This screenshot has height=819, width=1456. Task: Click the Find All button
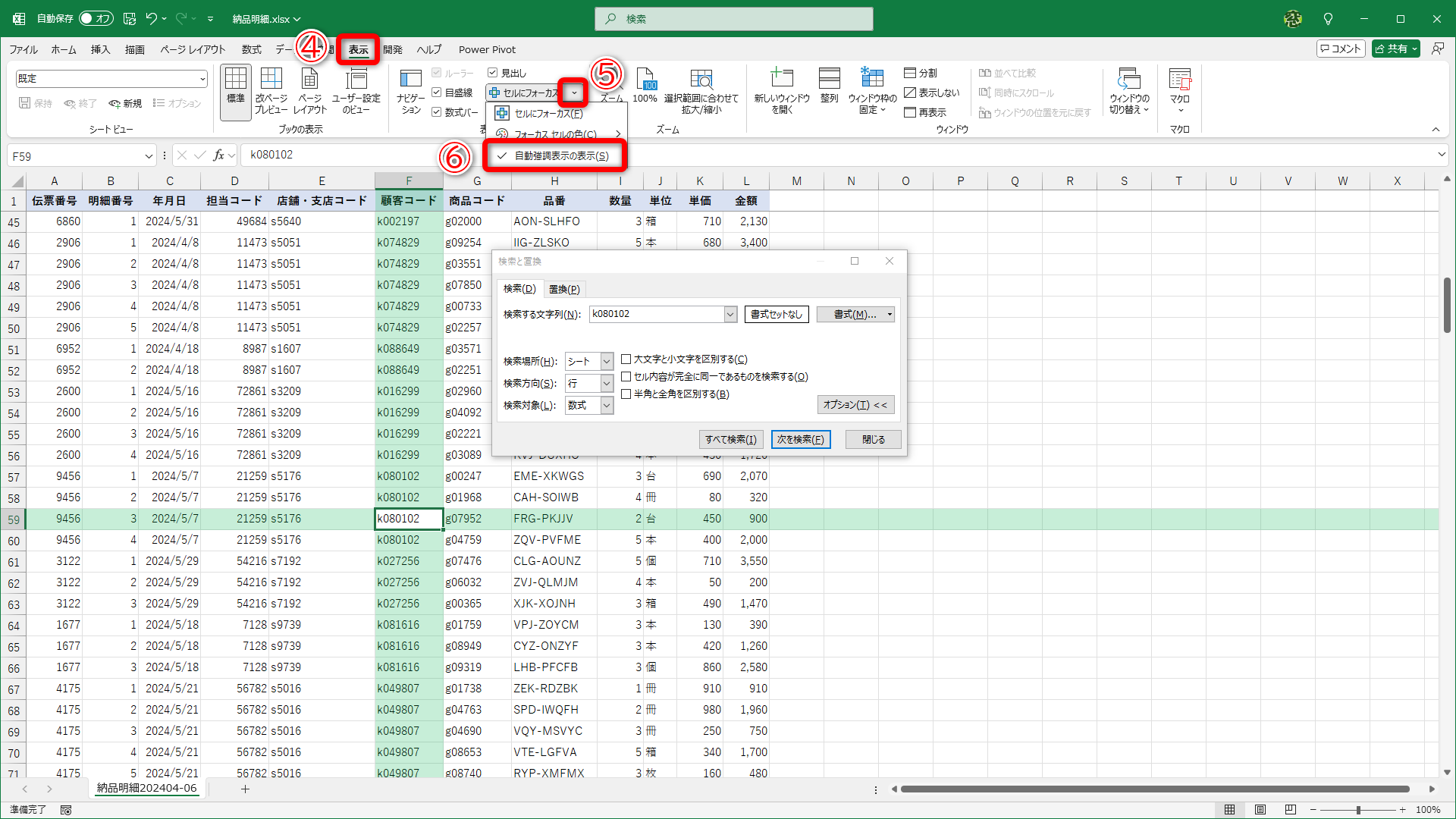point(730,439)
